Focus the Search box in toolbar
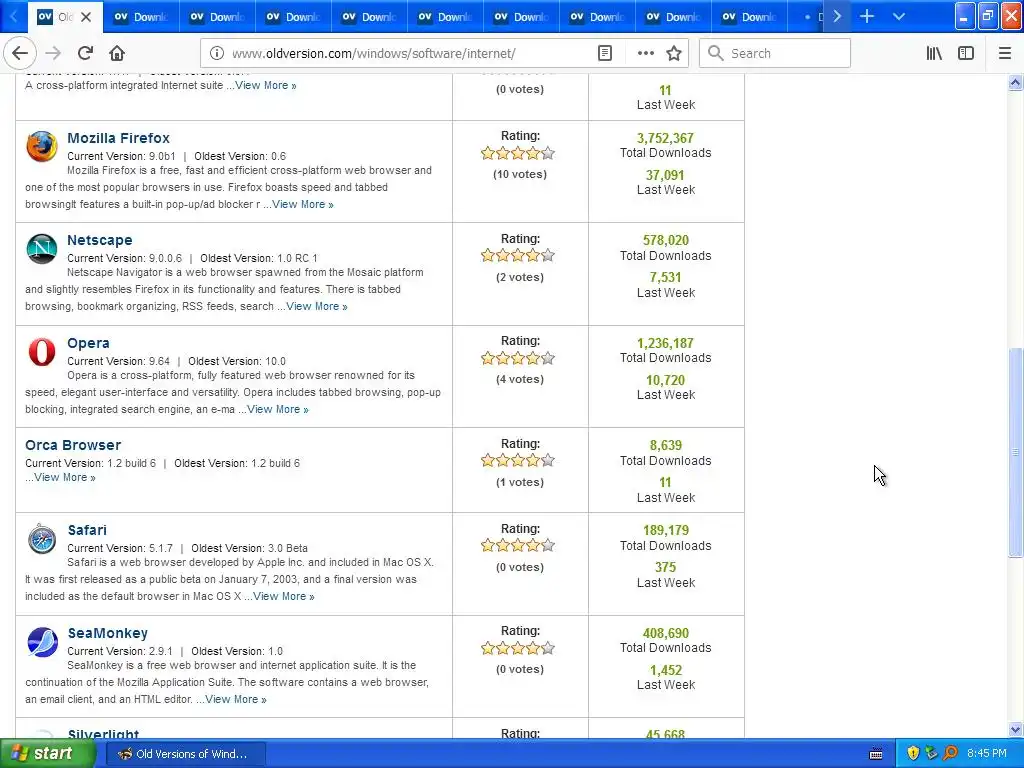 point(775,54)
